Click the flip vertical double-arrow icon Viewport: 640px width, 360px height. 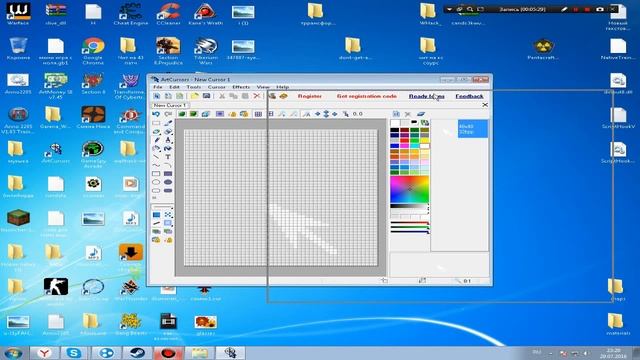point(326,114)
